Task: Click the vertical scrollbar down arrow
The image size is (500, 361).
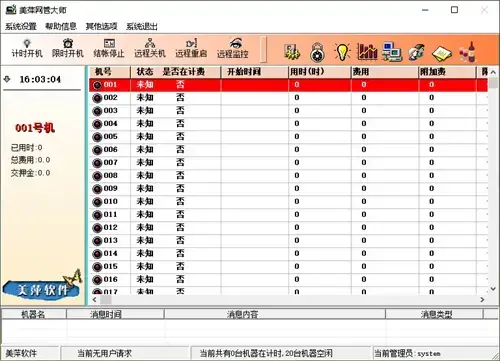Action: [x=493, y=289]
